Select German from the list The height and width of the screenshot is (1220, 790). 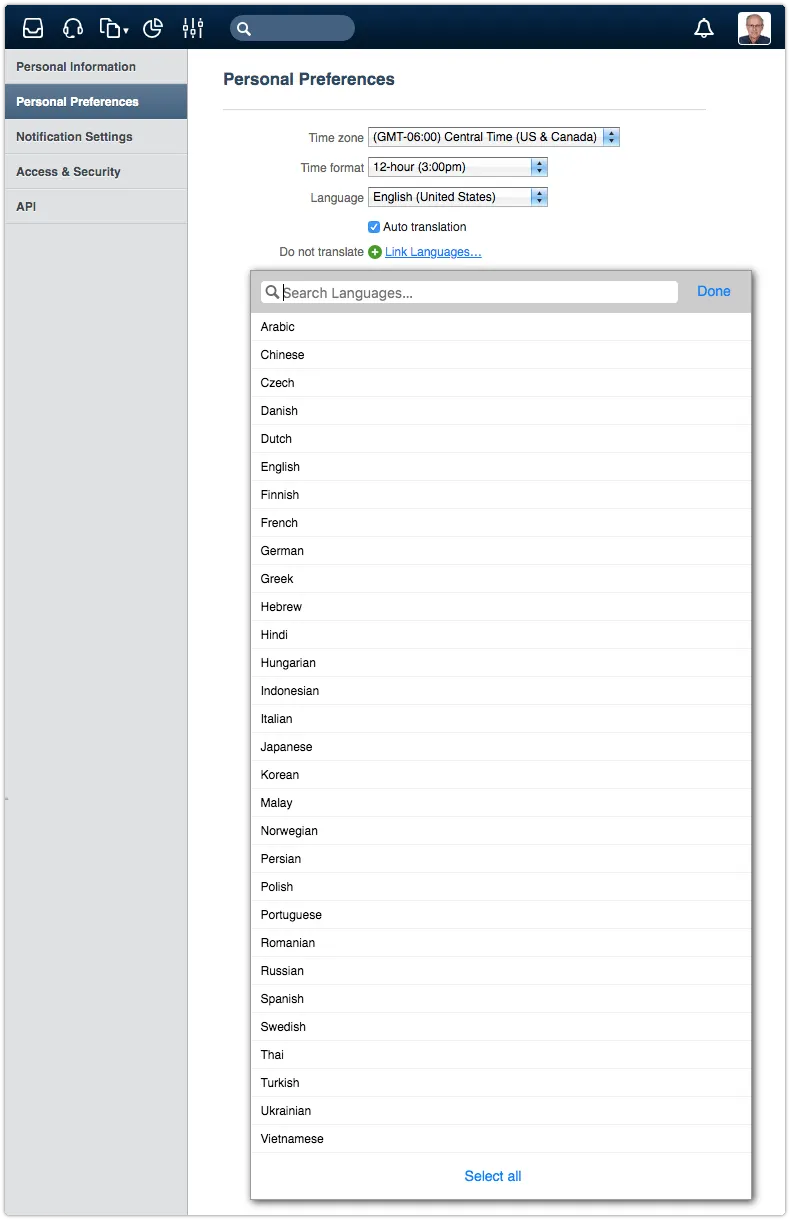tap(501, 551)
